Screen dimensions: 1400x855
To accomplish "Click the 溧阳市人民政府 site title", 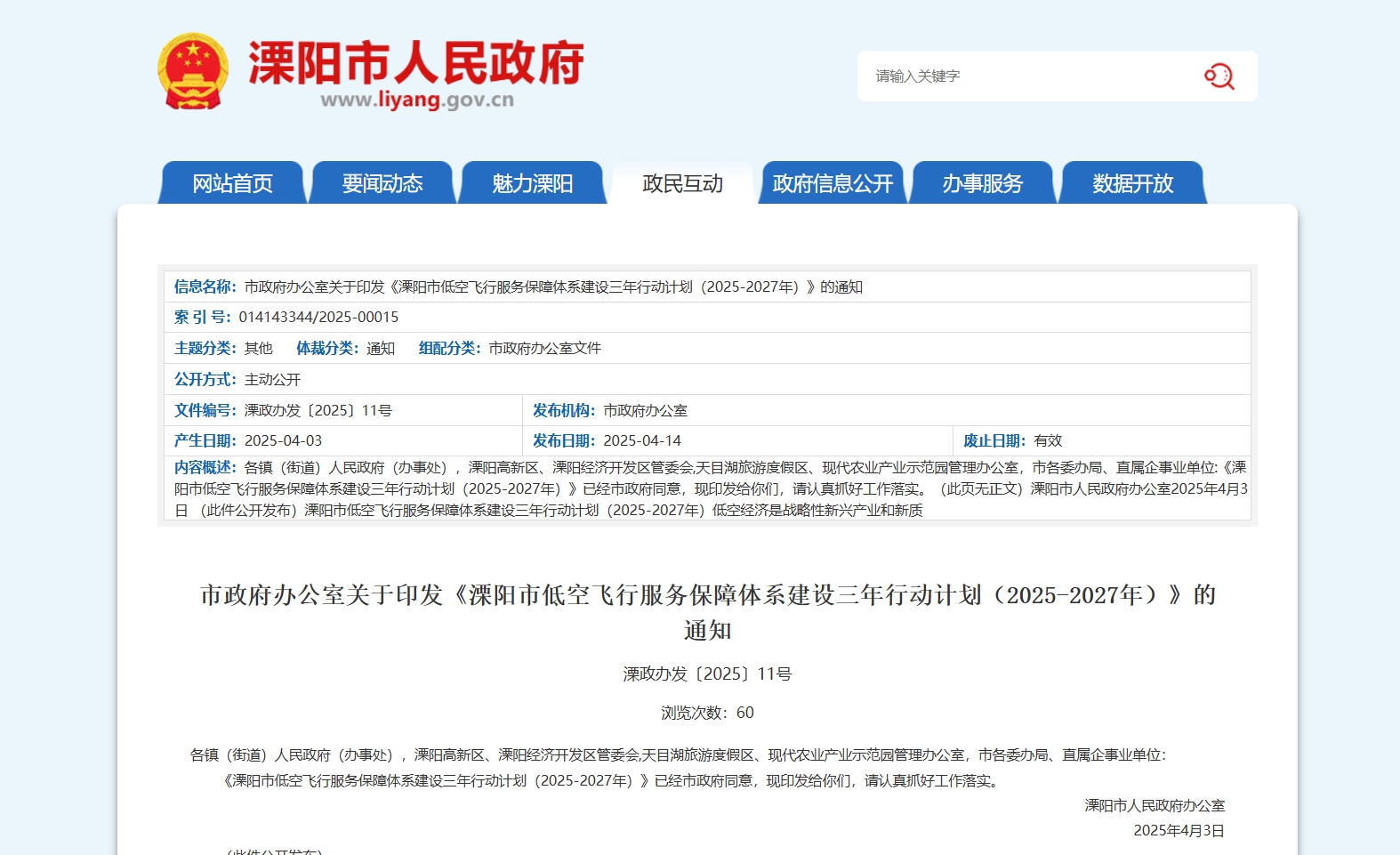I will tap(415, 62).
